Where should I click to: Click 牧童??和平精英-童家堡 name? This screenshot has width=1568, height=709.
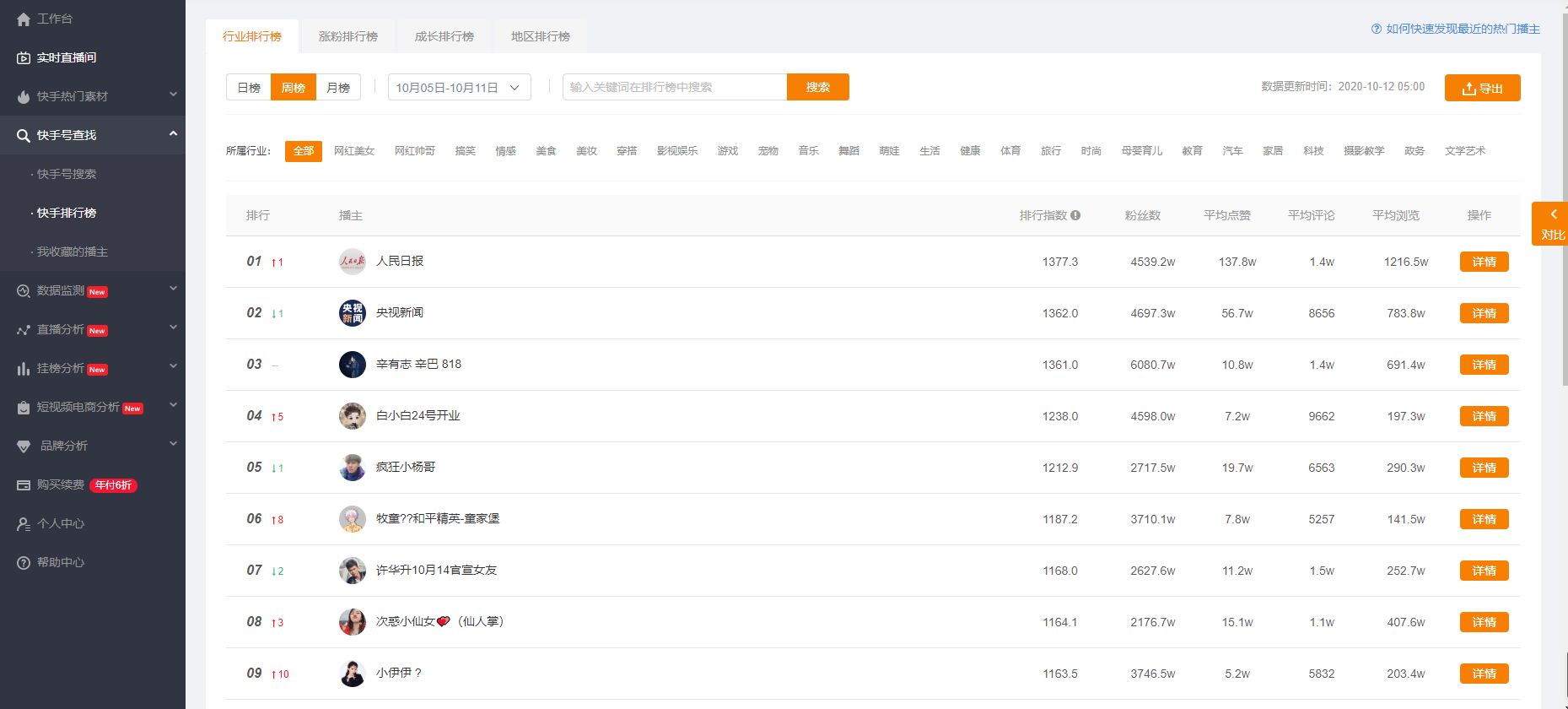point(438,518)
